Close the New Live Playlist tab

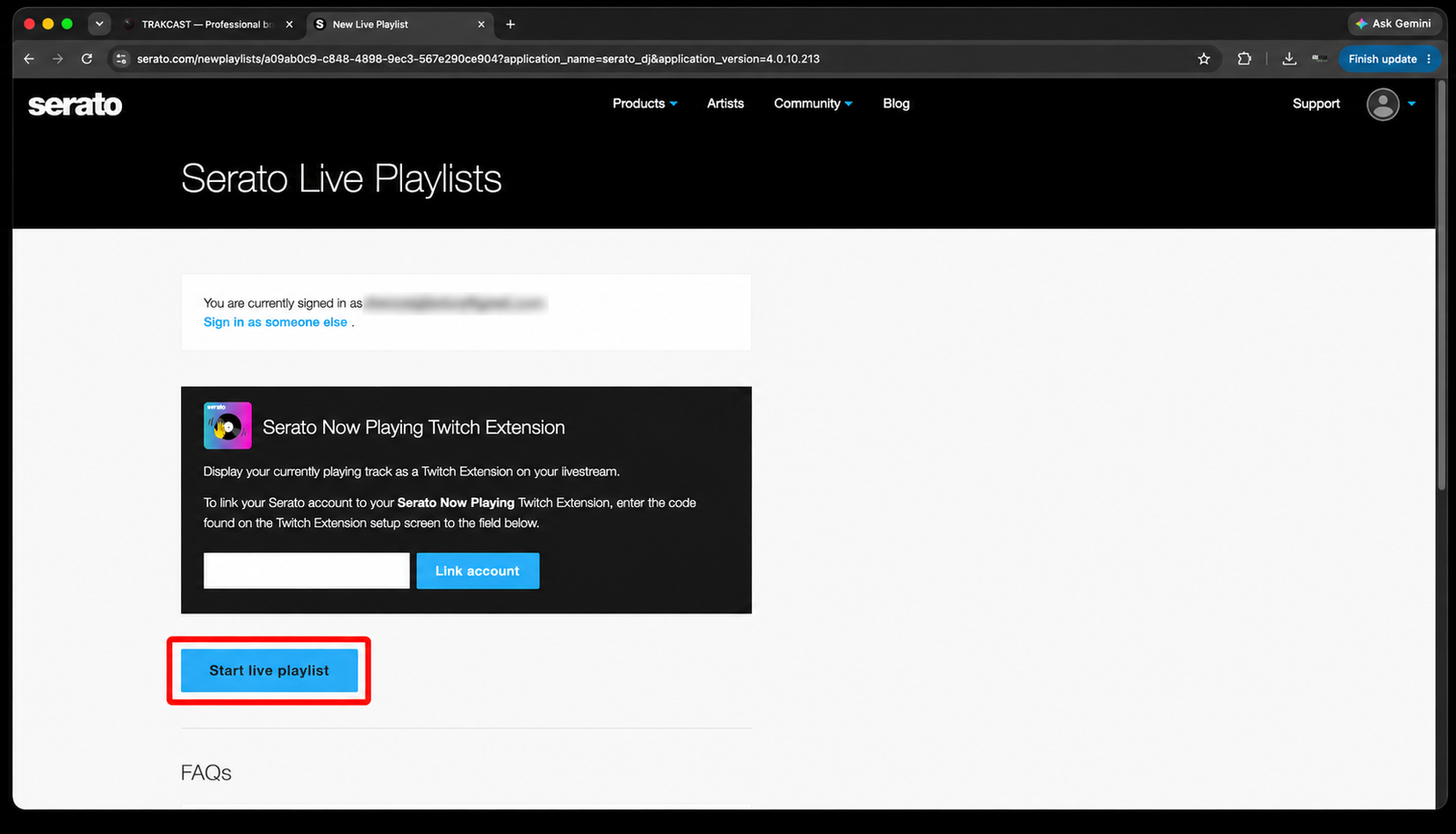481,25
